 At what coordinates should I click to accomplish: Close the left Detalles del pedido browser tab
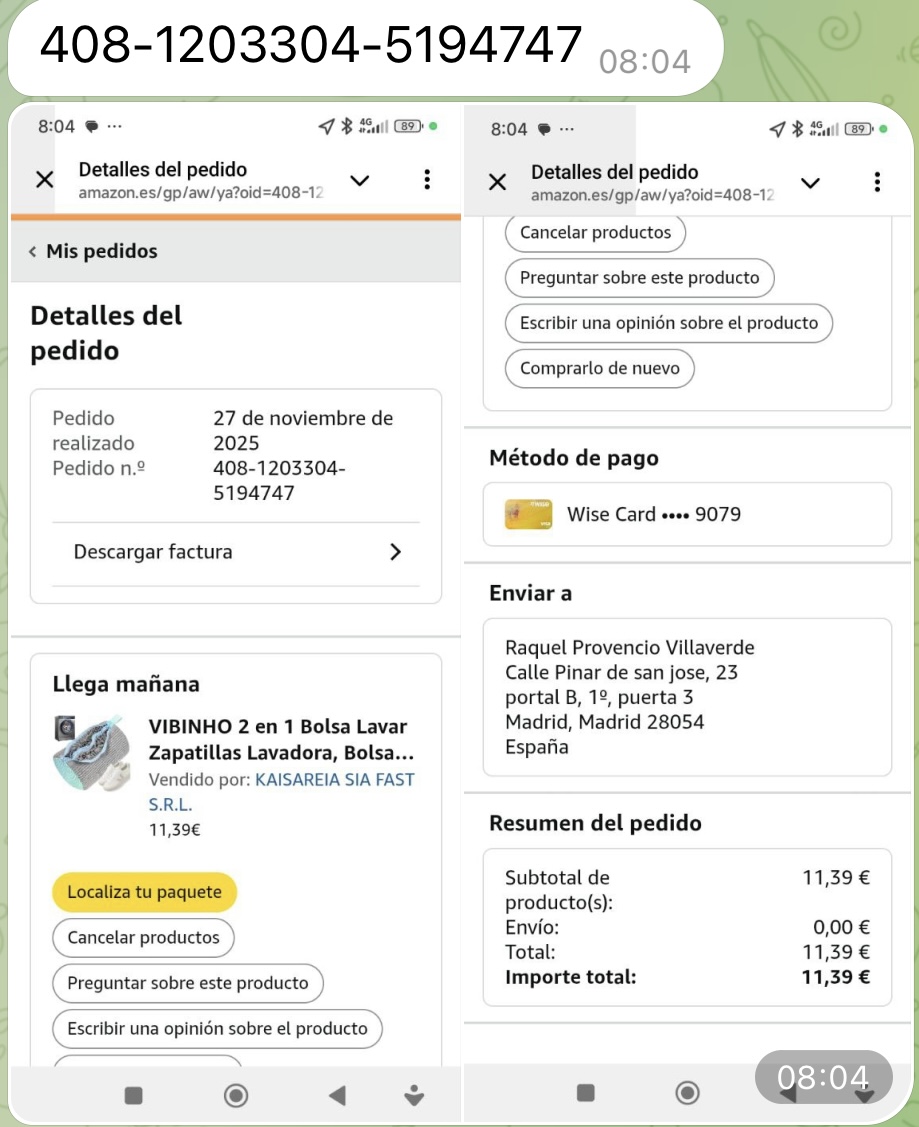pyautogui.click(x=45, y=180)
